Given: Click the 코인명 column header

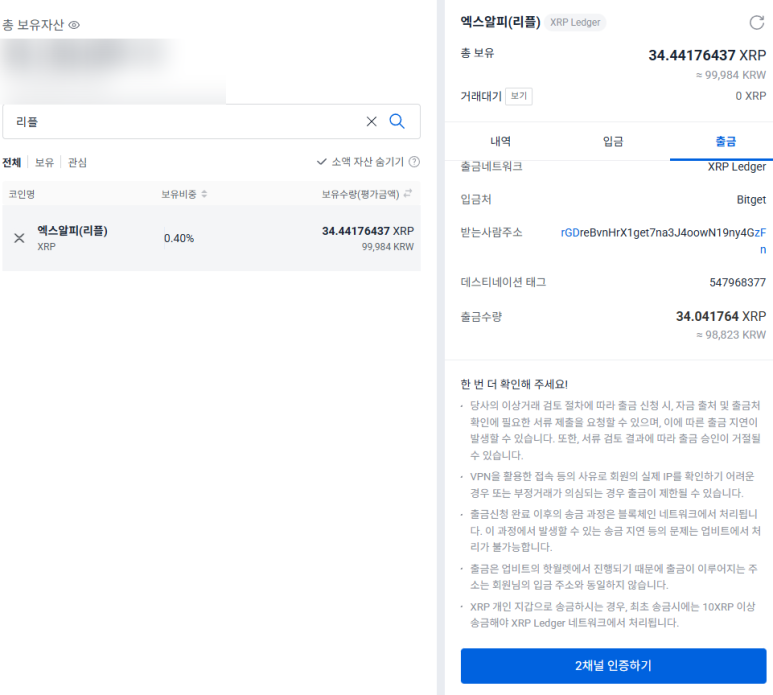Looking at the screenshot, I should (22, 195).
